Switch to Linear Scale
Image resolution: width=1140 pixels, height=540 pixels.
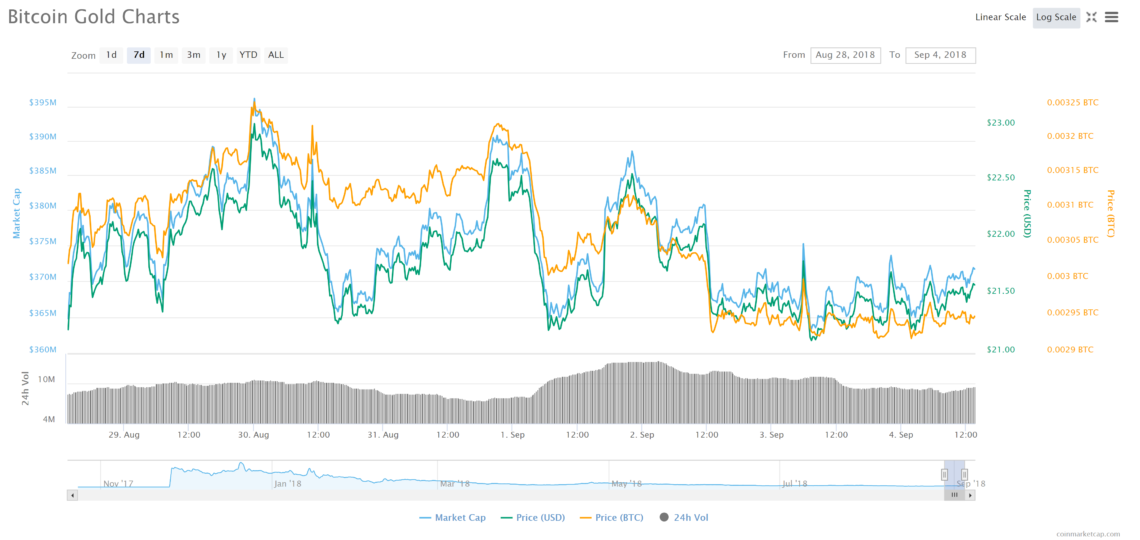click(x=1000, y=17)
